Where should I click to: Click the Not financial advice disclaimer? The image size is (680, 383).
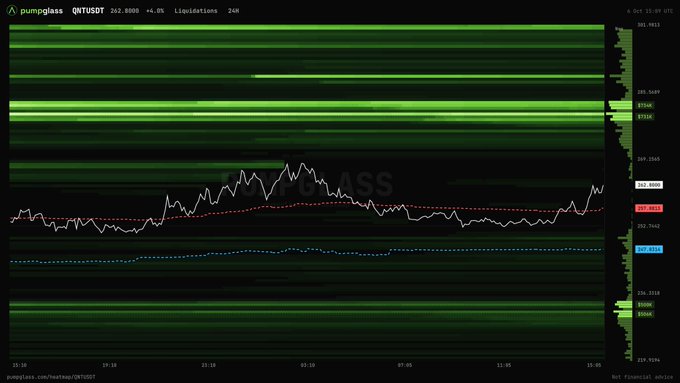coord(643,377)
